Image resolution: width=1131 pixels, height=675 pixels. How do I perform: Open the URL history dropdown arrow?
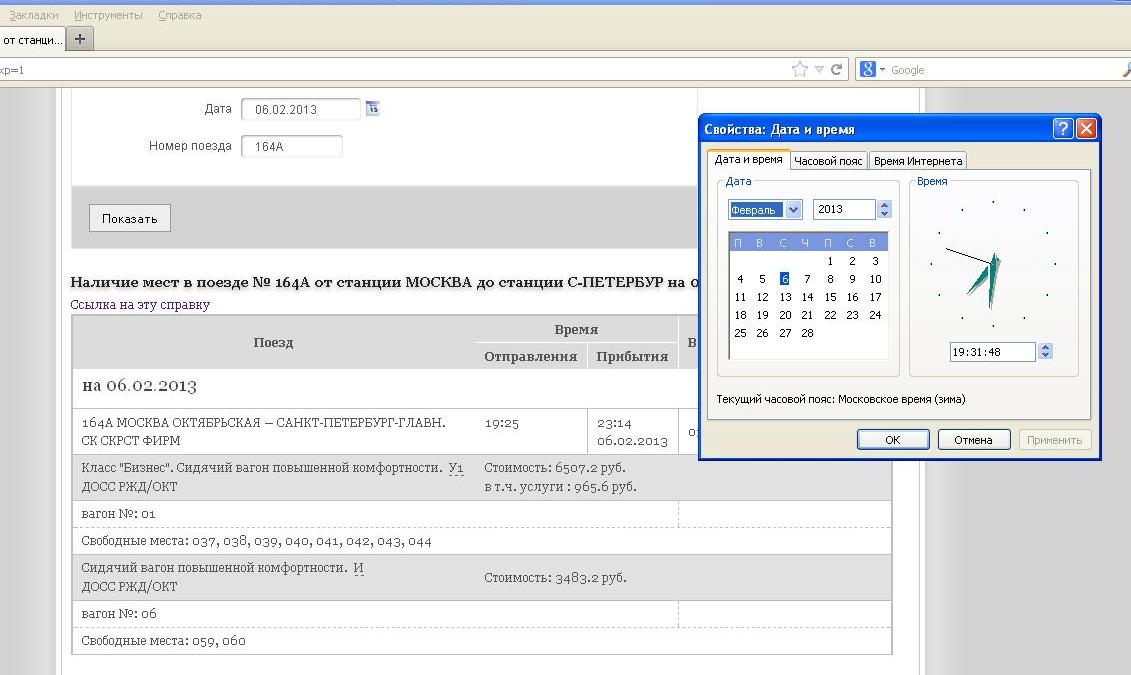point(819,70)
